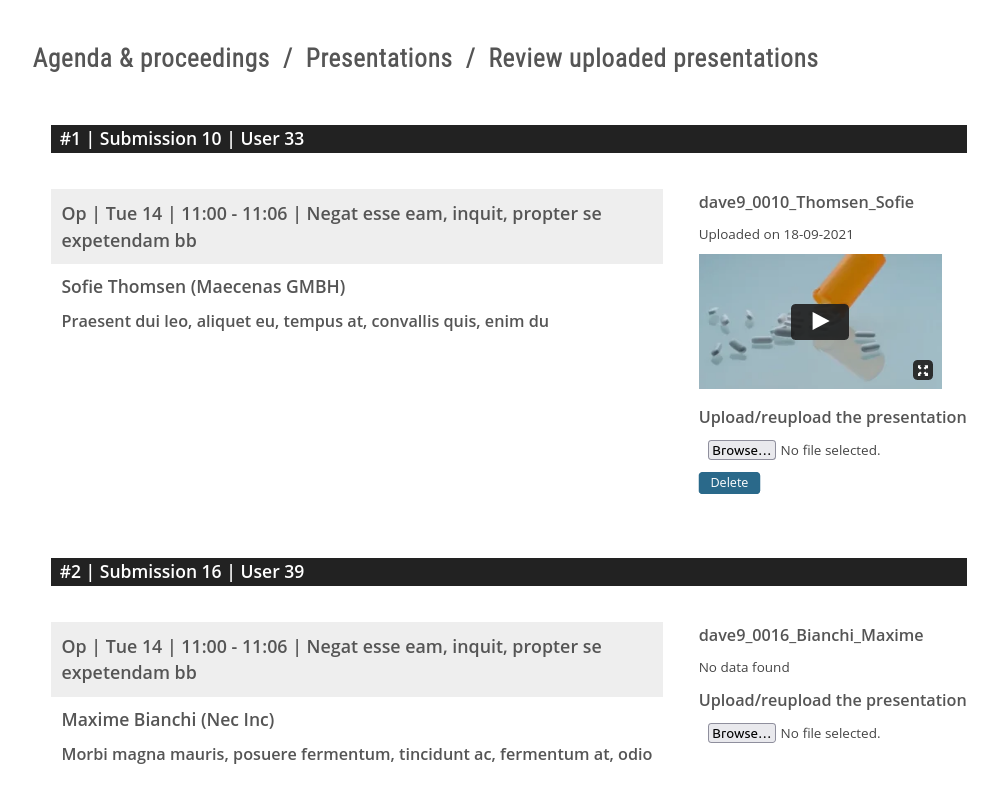Click the 'Uploaded on 18-09-2021' text
The height and width of the screenshot is (795, 1004).
click(775, 235)
